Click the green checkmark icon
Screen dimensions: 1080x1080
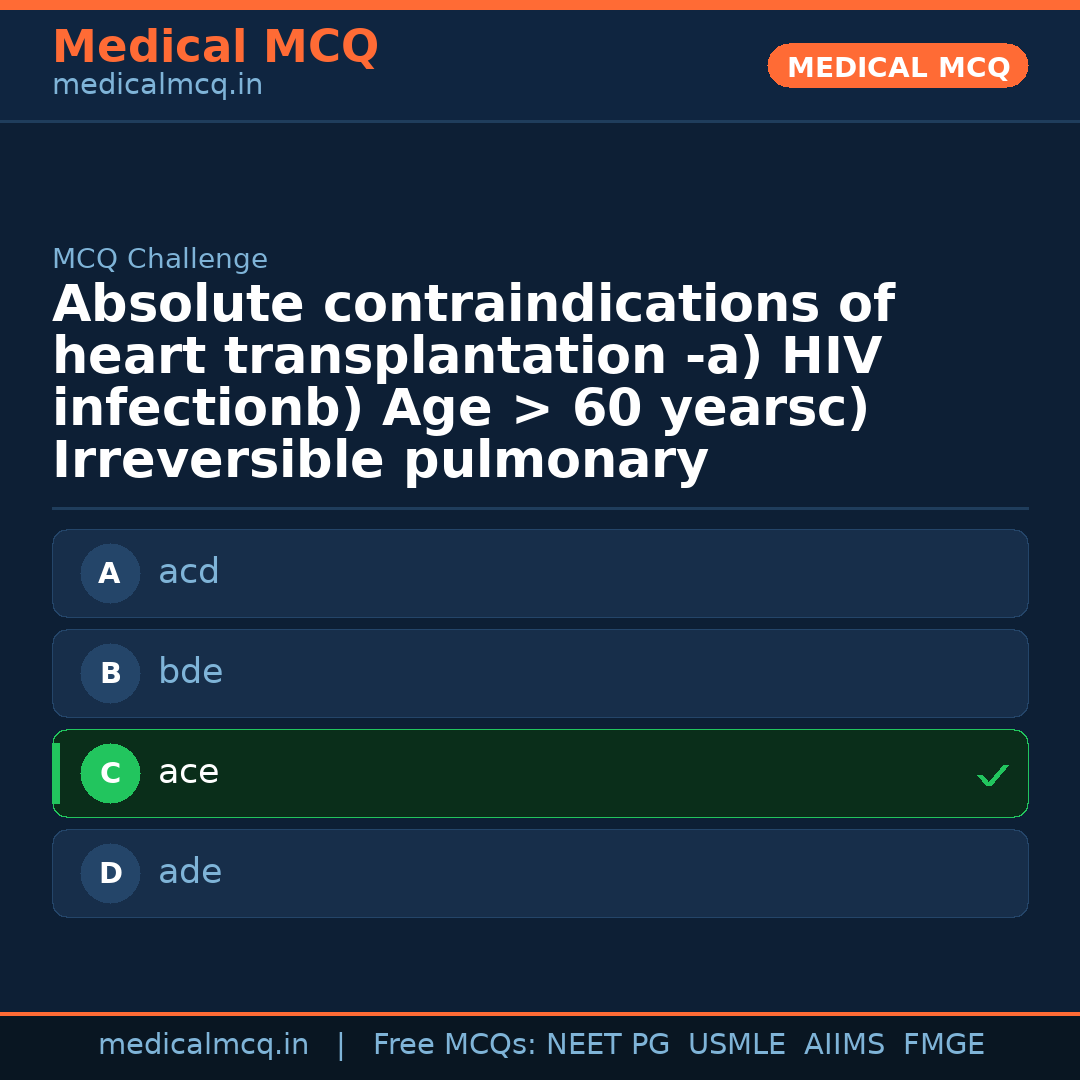[x=992, y=775]
